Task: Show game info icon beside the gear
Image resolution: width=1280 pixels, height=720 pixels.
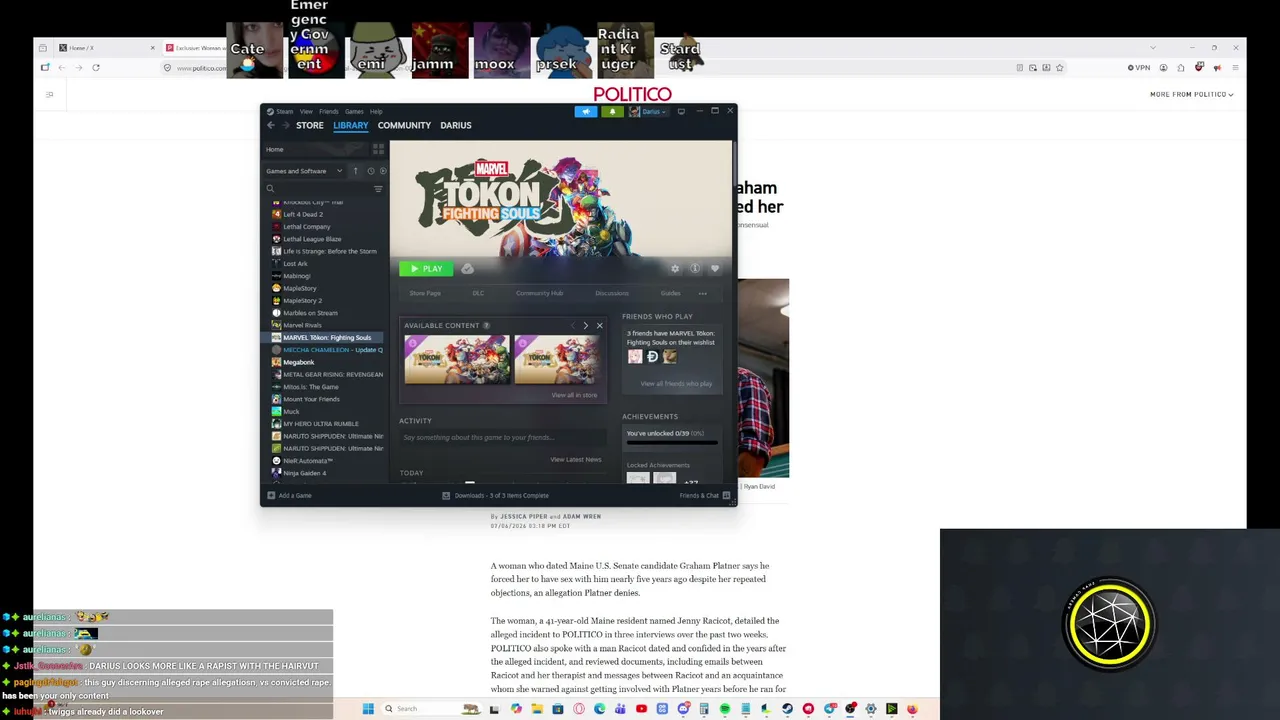Action: (695, 269)
